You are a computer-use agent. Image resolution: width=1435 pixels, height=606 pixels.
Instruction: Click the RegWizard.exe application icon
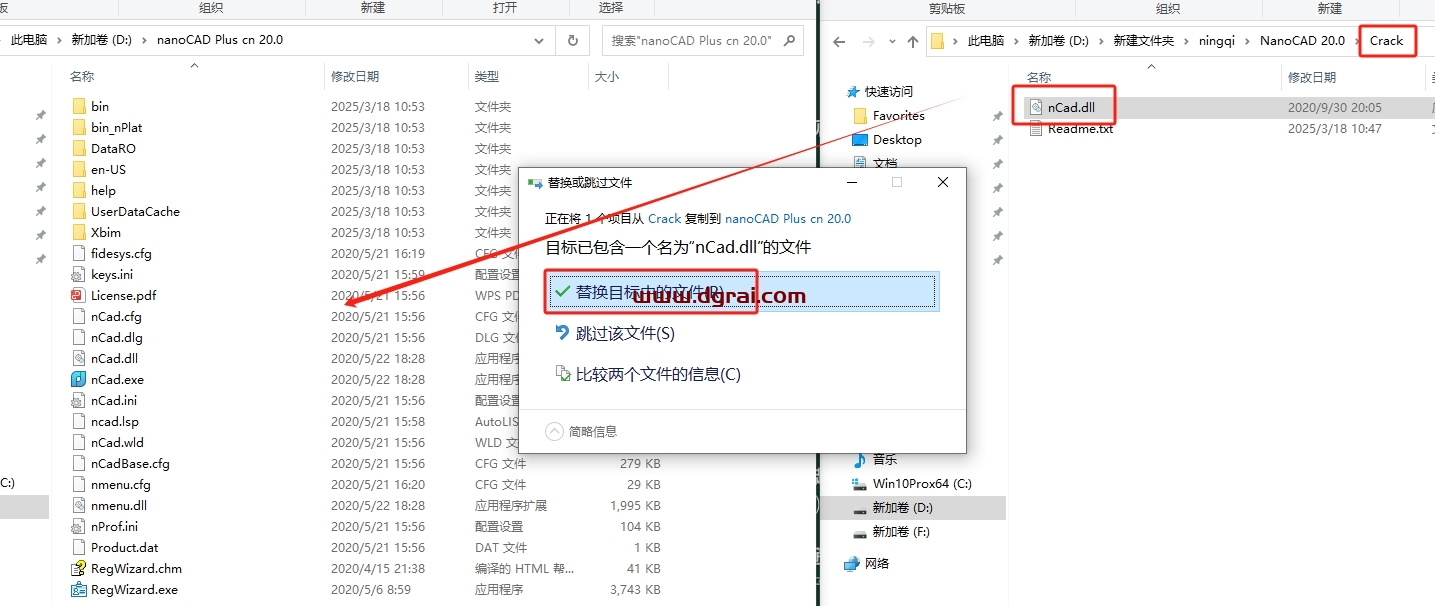pyautogui.click(x=79, y=589)
